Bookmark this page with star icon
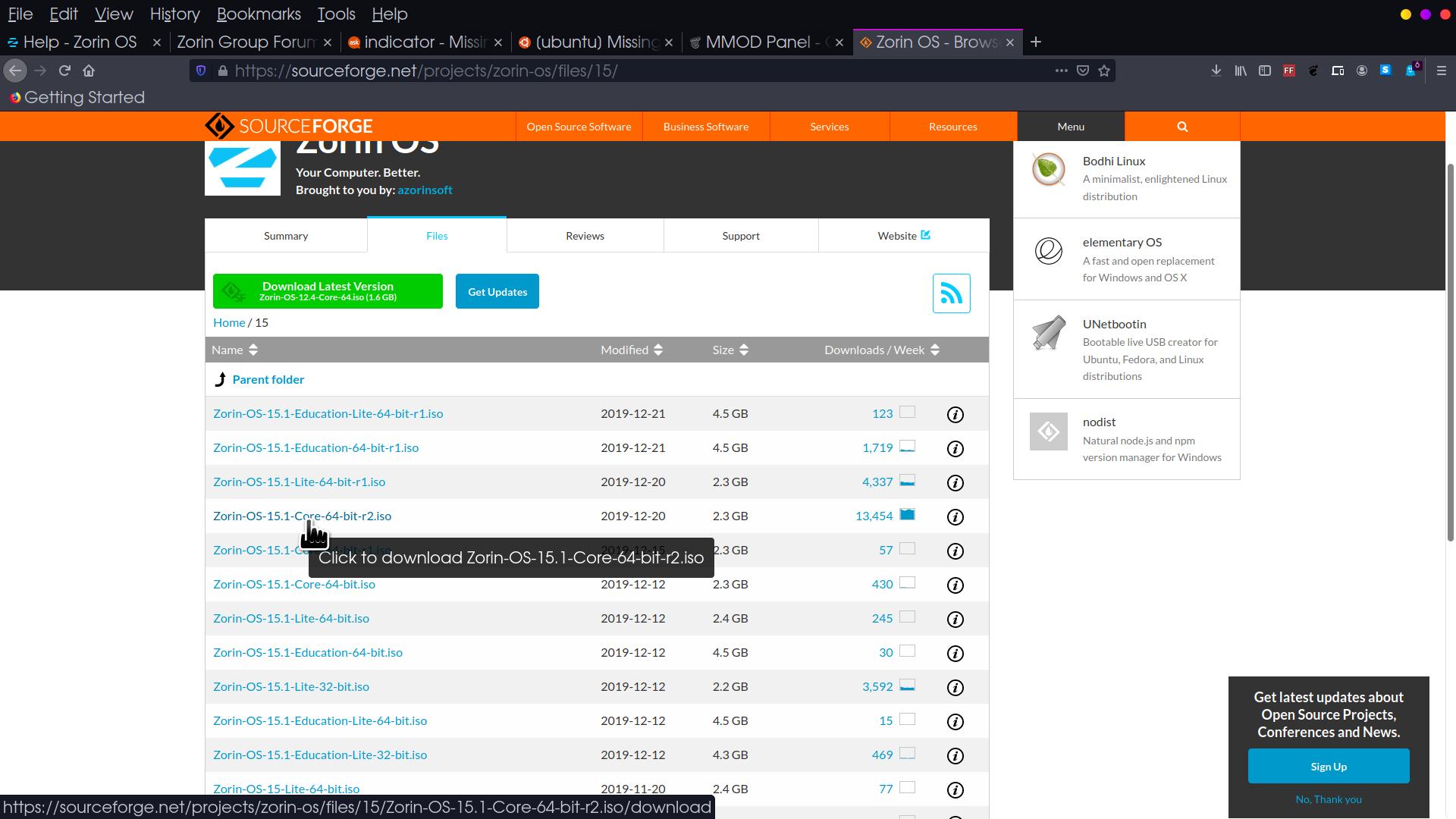 click(x=1104, y=71)
